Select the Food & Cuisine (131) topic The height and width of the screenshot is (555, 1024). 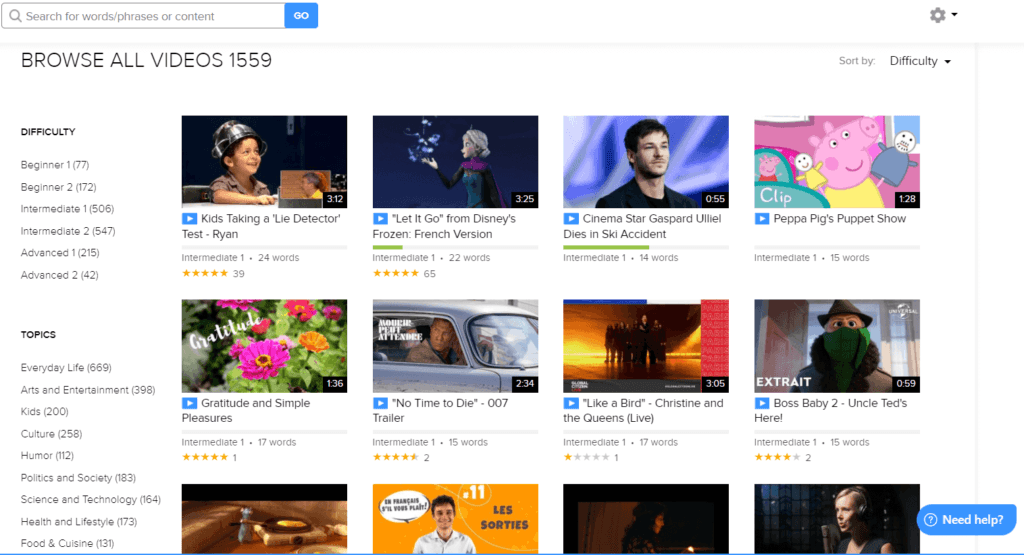point(67,543)
